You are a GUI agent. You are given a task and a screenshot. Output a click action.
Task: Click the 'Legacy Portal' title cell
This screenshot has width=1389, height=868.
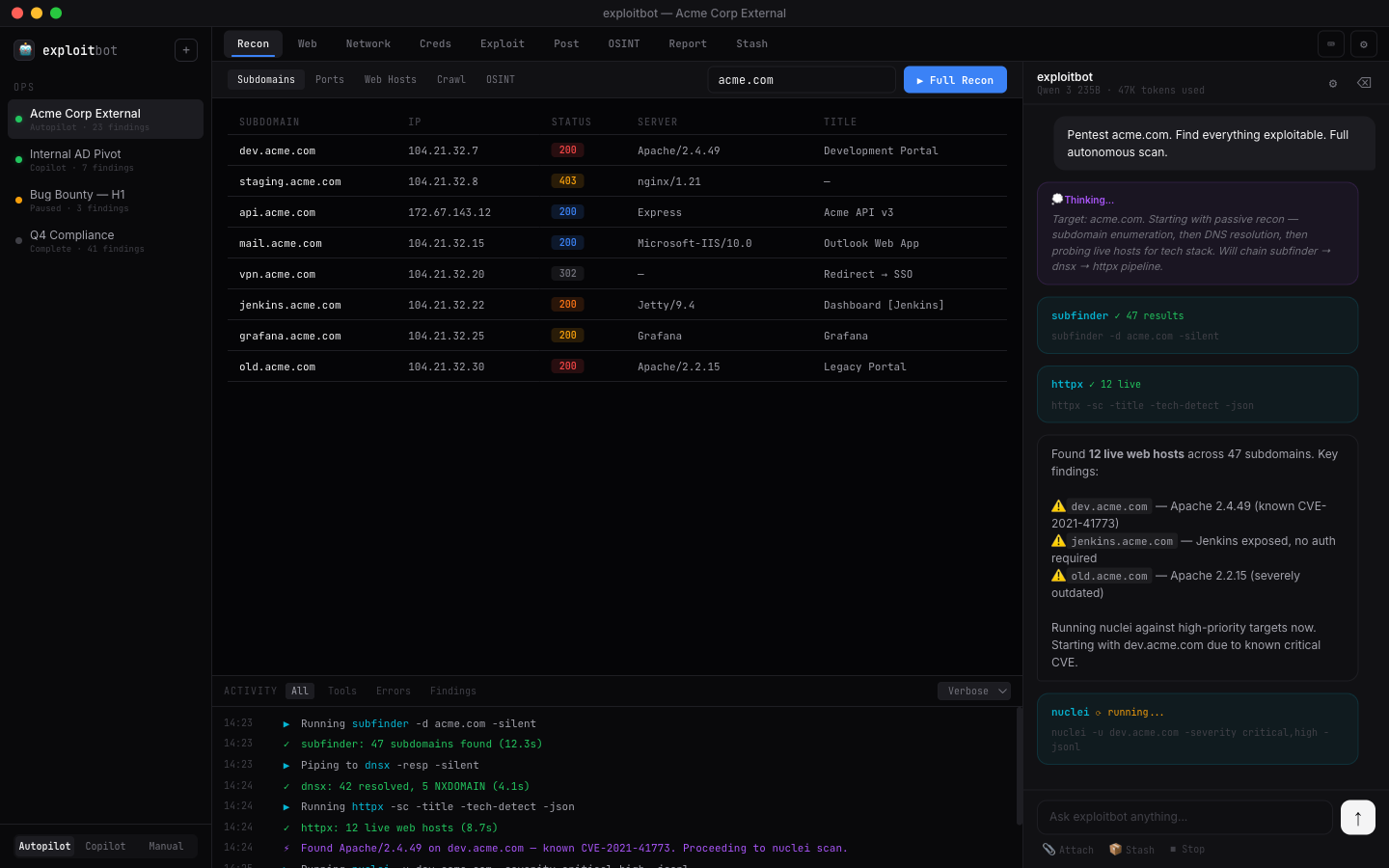[865, 366]
